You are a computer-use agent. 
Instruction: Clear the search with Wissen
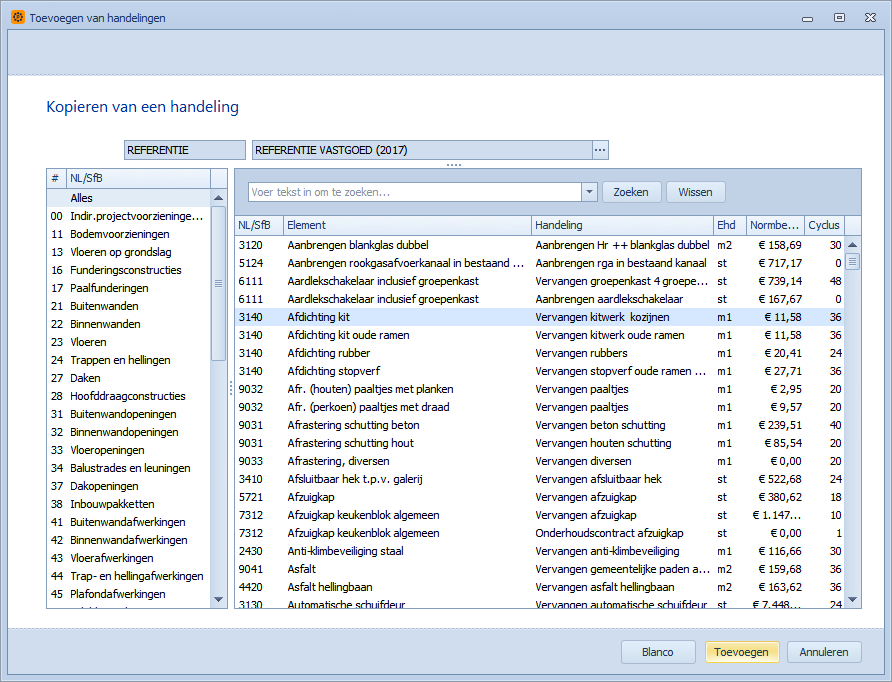pyautogui.click(x=696, y=192)
